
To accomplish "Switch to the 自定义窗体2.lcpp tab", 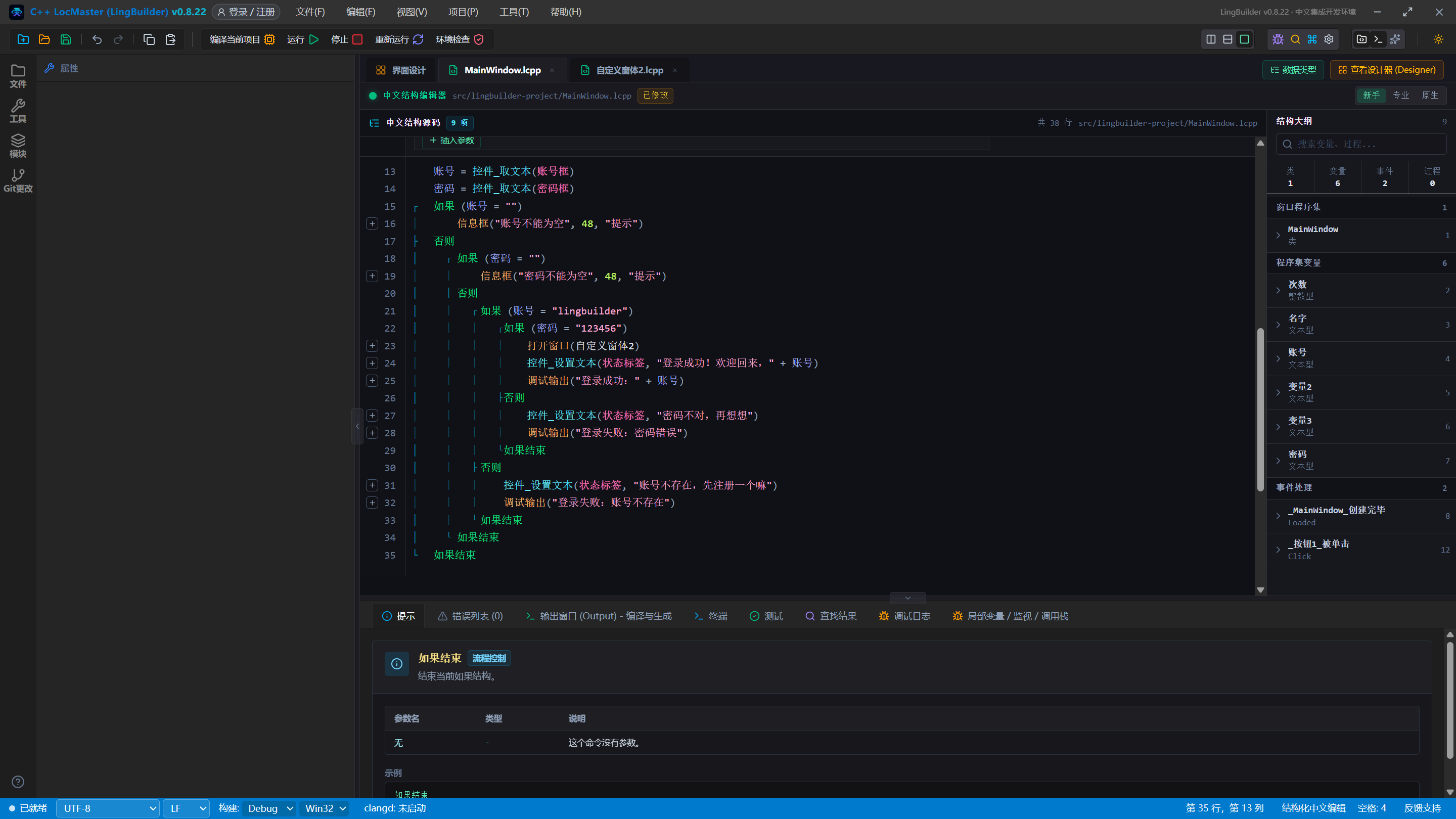I will (629, 70).
